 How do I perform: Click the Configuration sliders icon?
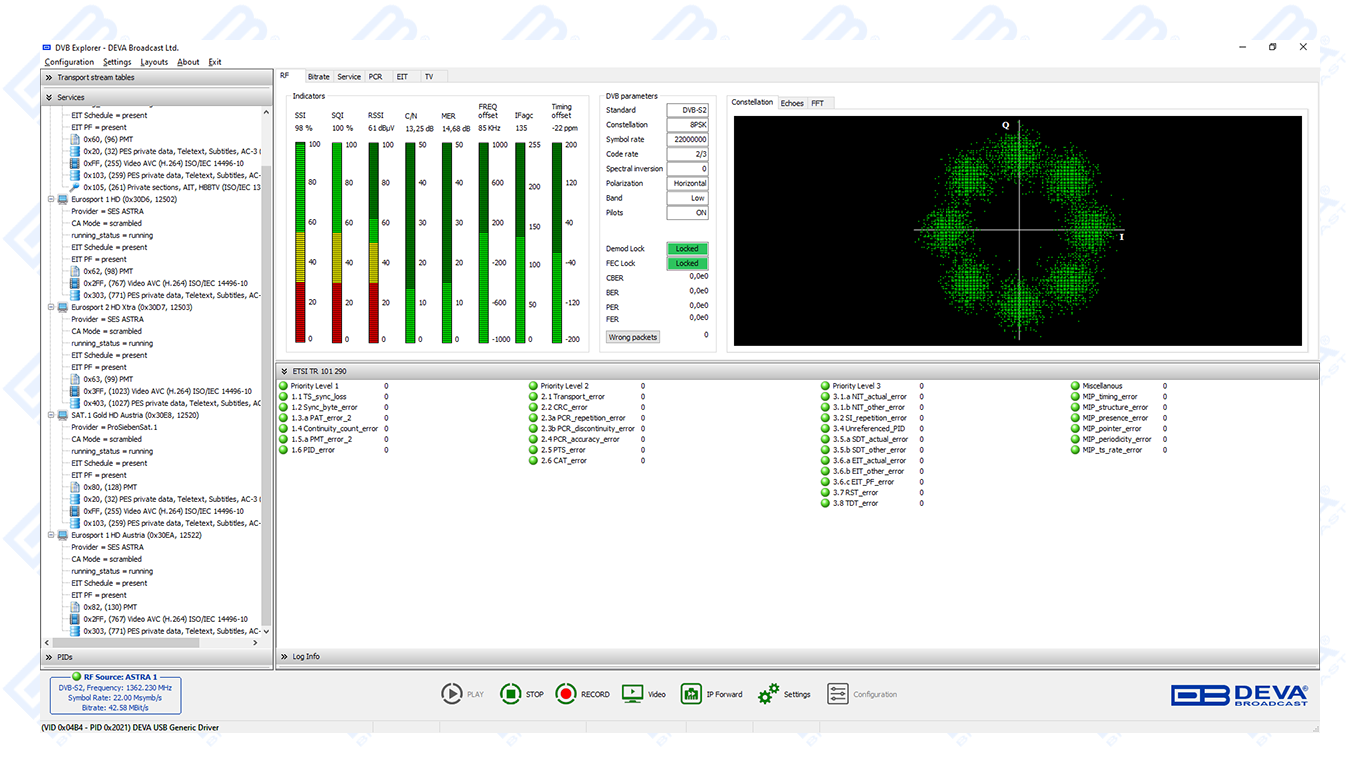click(837, 694)
